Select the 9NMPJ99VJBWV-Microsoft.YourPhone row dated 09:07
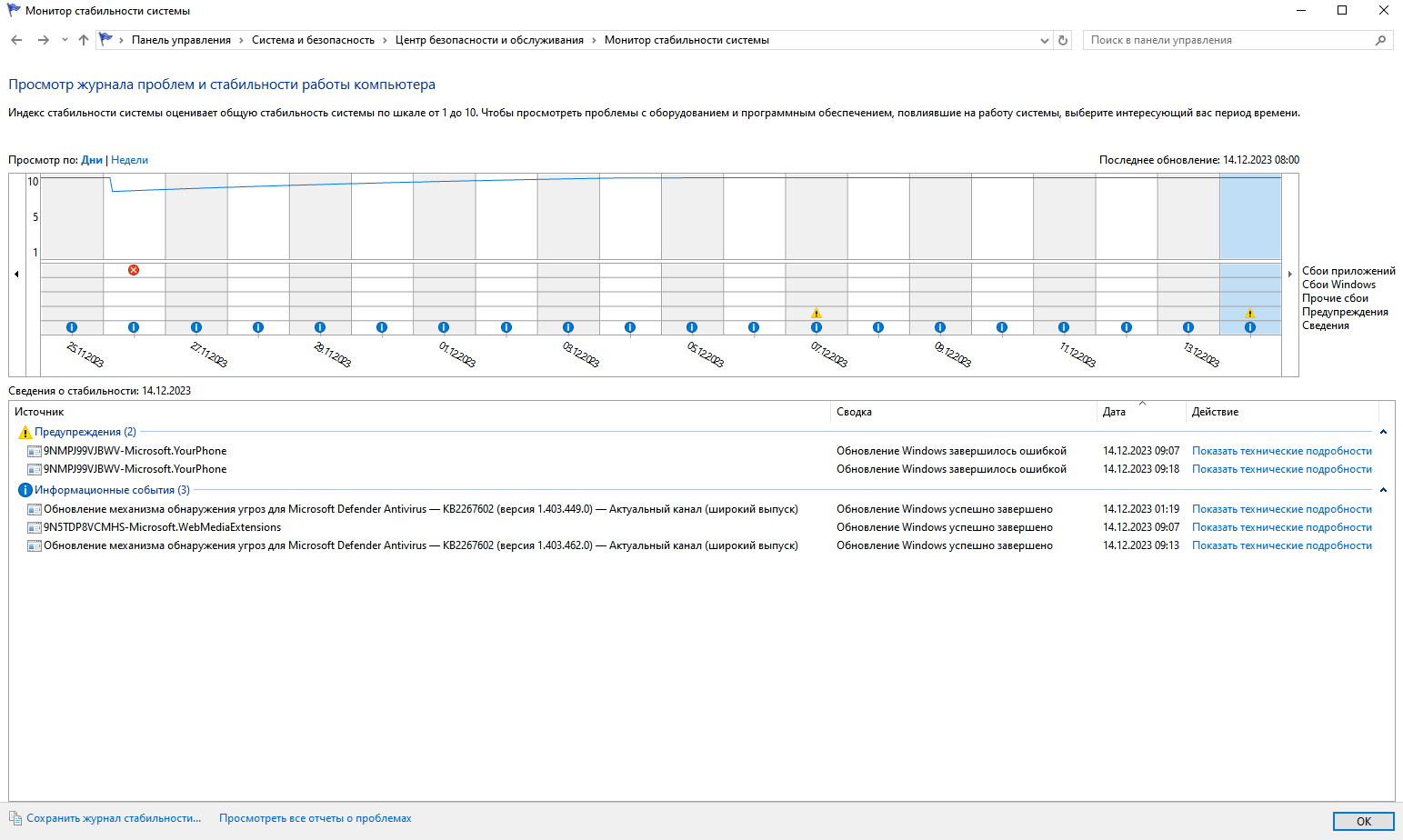Image resolution: width=1403 pixels, height=840 pixels. (x=694, y=451)
